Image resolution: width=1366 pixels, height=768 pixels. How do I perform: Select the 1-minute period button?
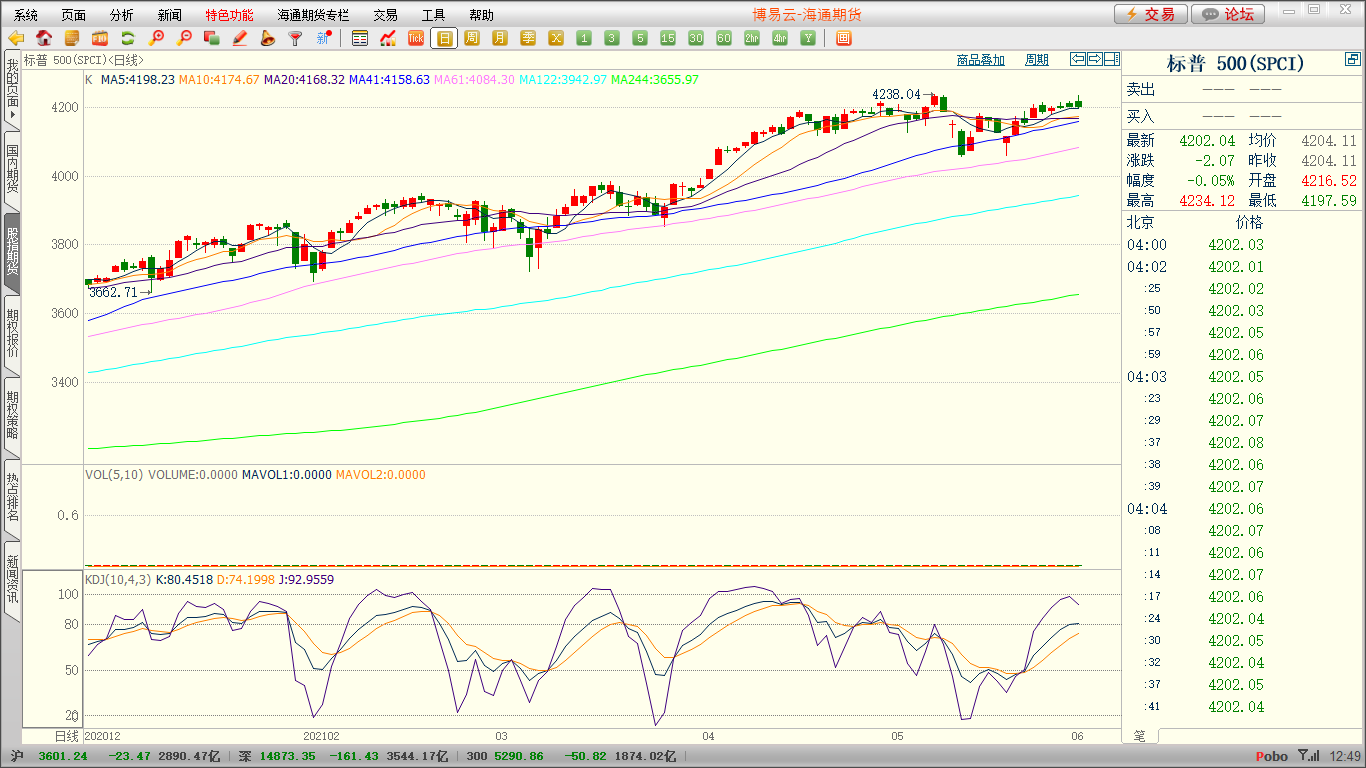(x=584, y=38)
